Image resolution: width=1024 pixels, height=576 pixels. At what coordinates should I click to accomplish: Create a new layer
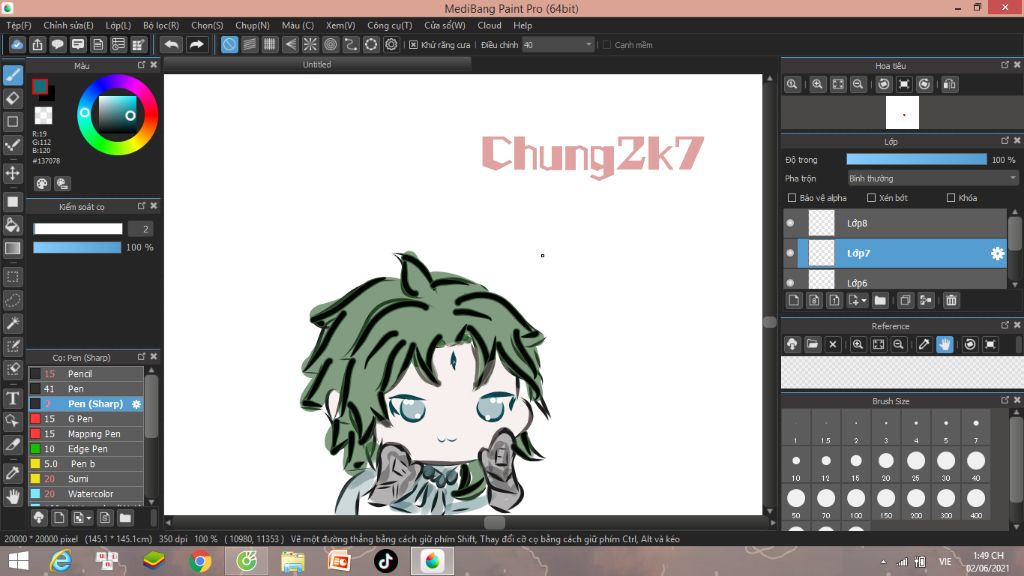coord(793,300)
